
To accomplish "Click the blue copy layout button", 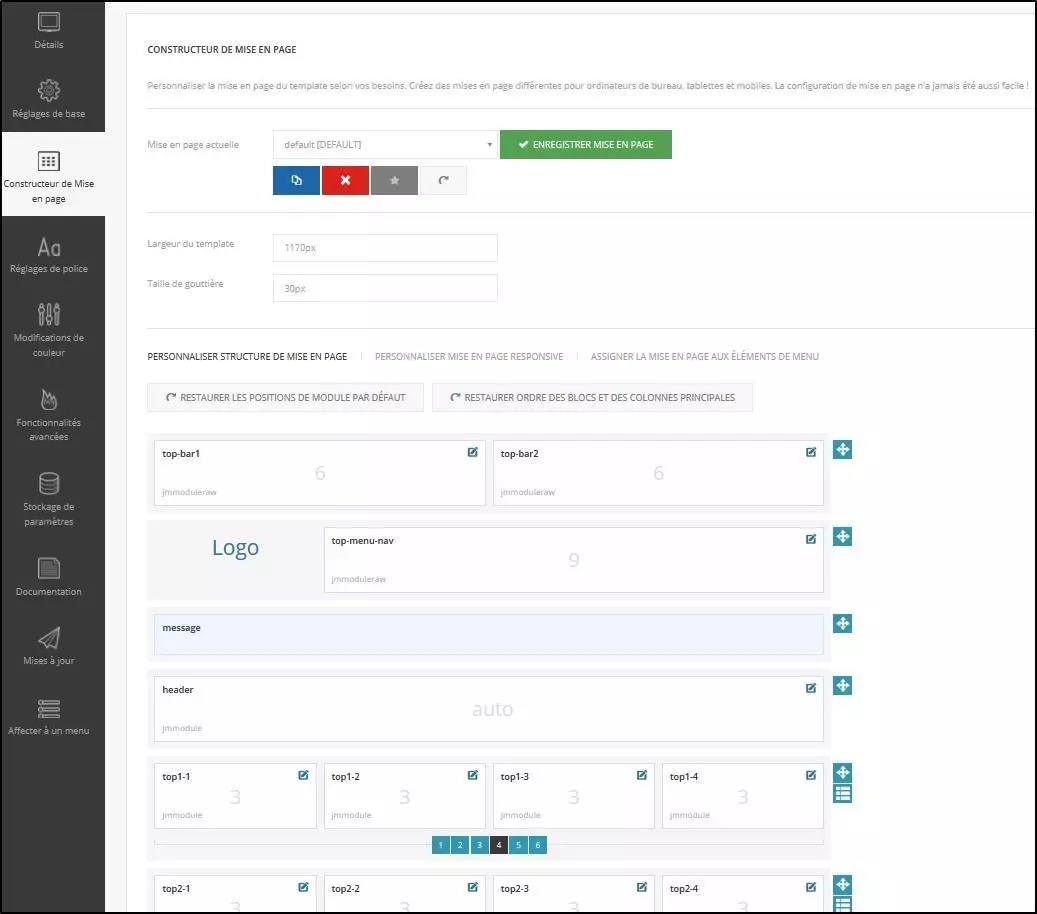I will [x=296, y=181].
